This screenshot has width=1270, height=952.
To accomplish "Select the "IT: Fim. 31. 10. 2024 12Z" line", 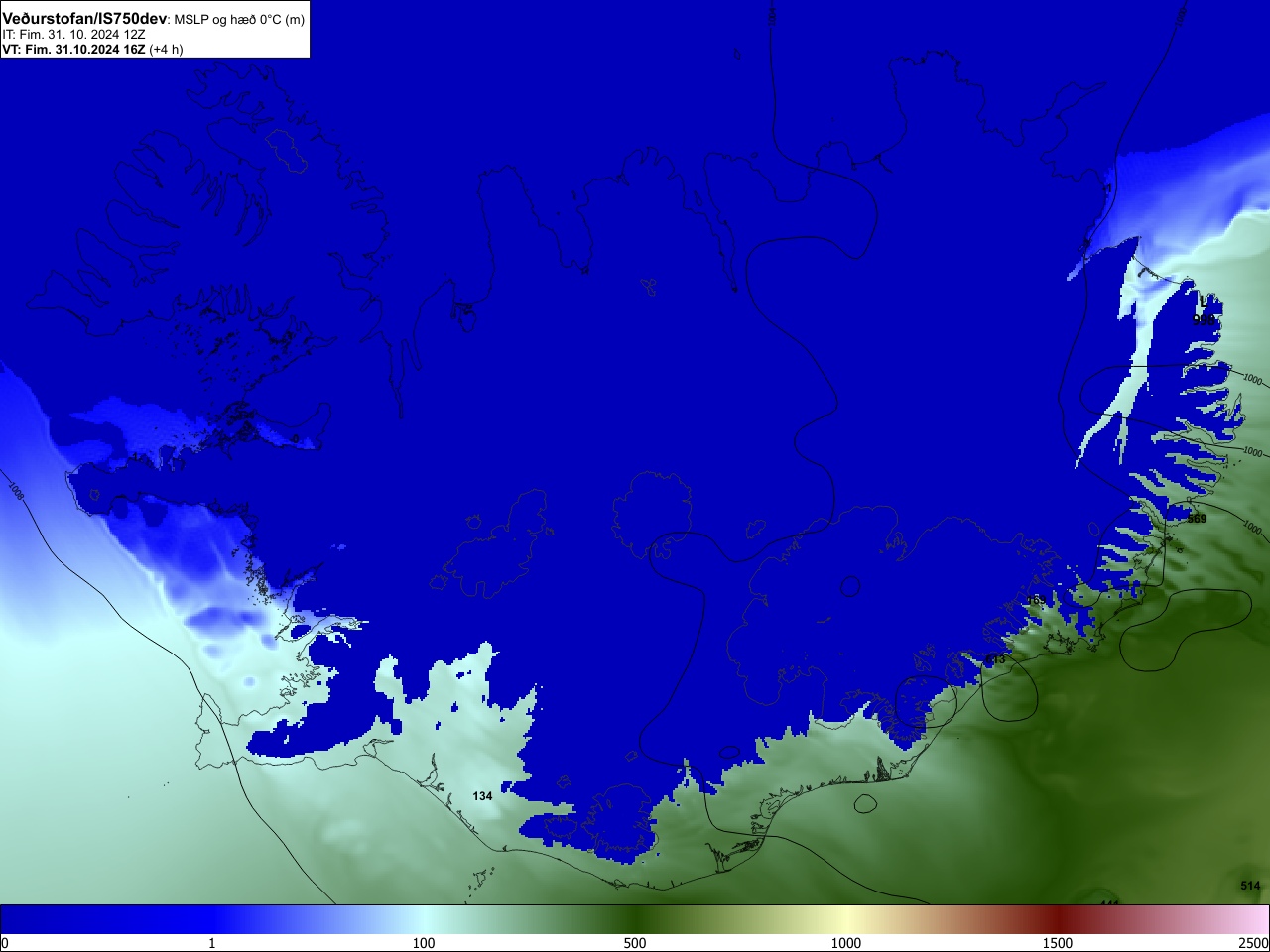I will [x=73, y=35].
